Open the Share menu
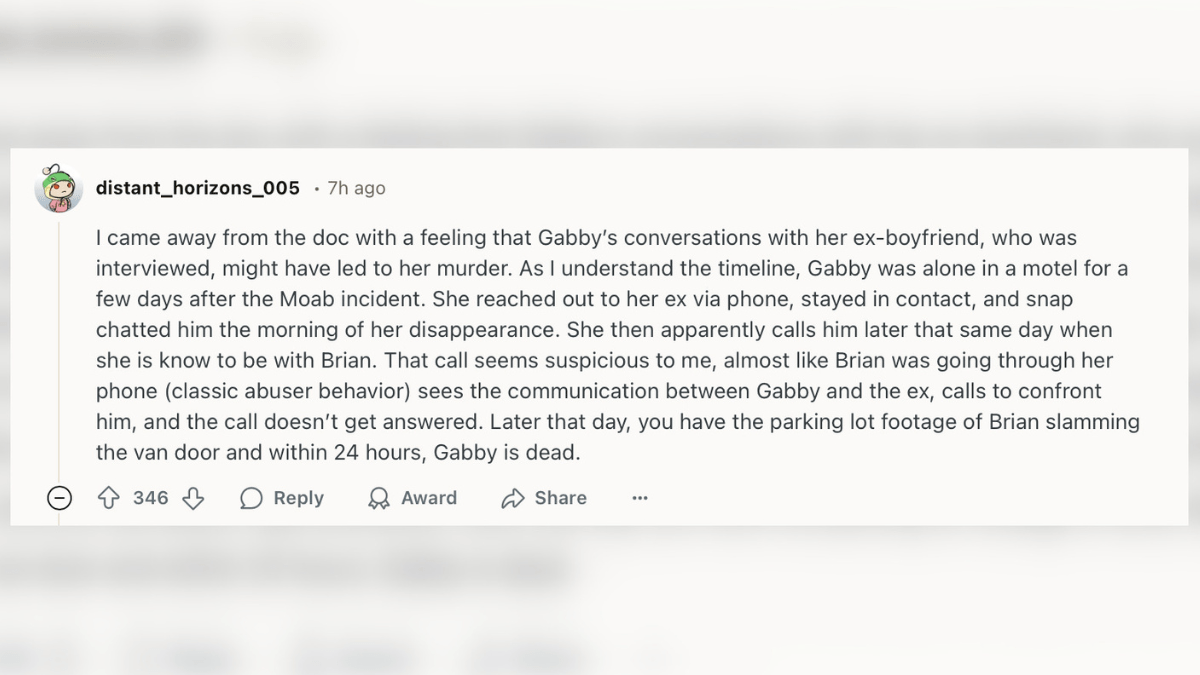Viewport: 1200px width, 675px height. pyautogui.click(x=543, y=497)
